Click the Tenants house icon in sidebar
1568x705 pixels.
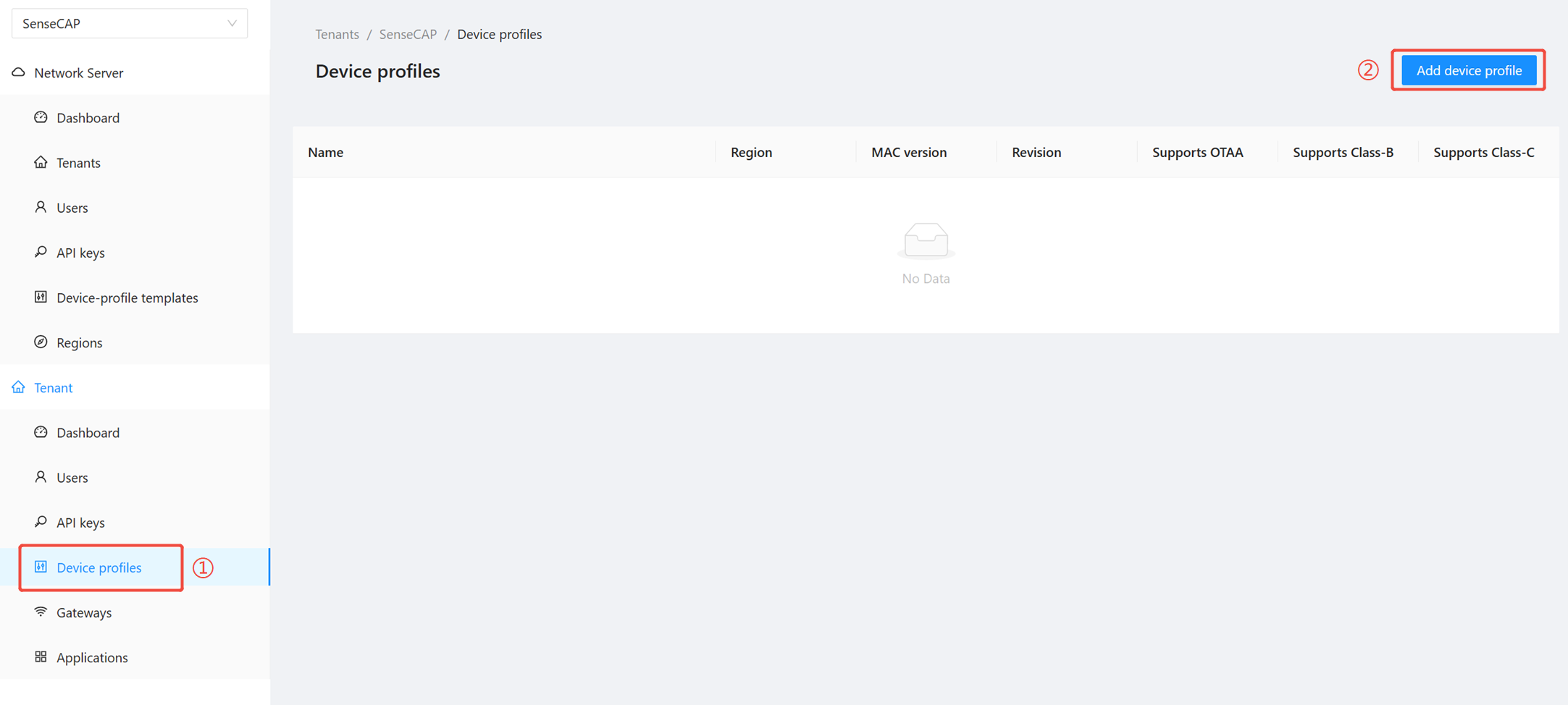(x=41, y=162)
